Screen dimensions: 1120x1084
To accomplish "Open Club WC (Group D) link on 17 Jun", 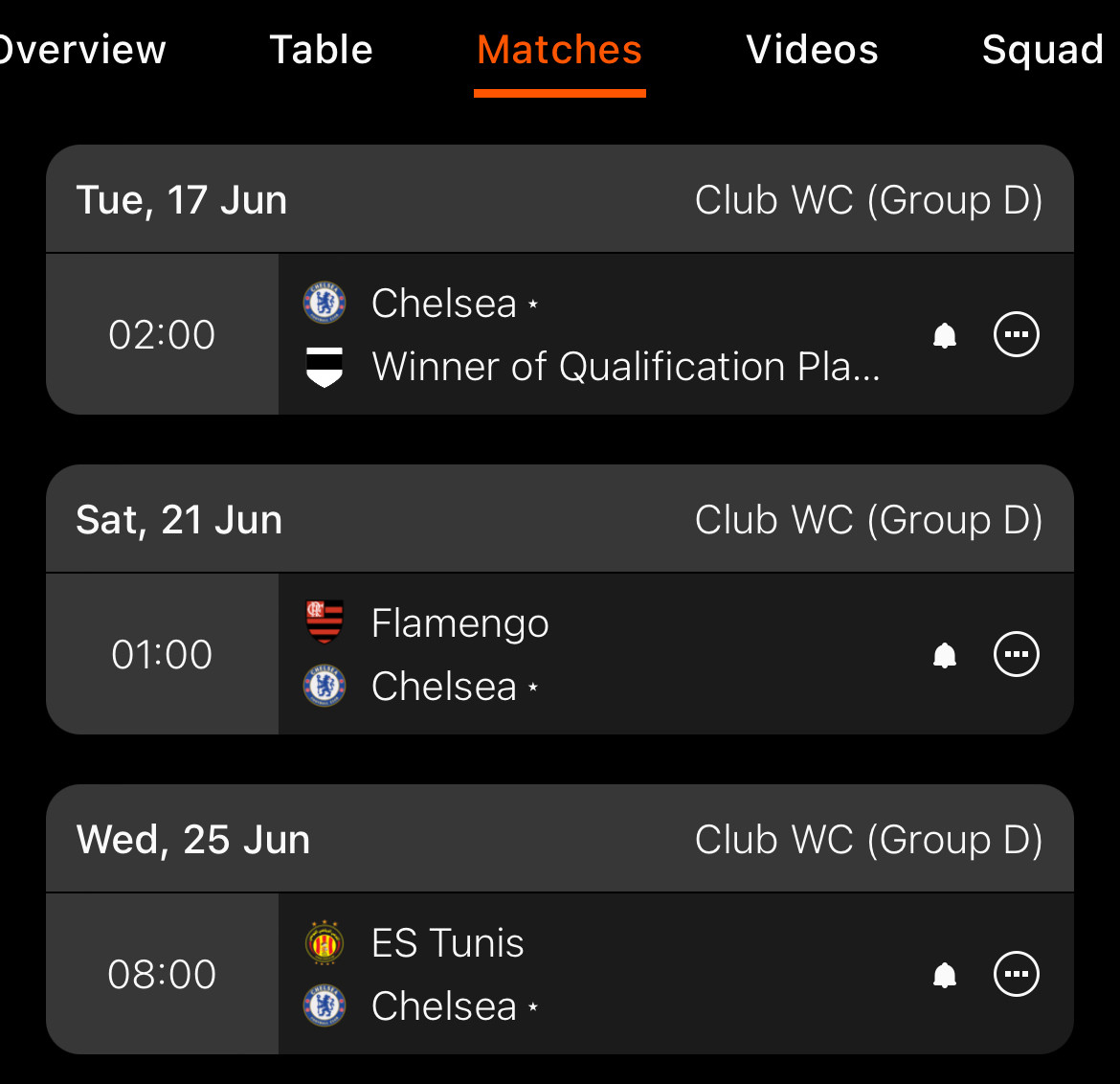I will point(868,199).
